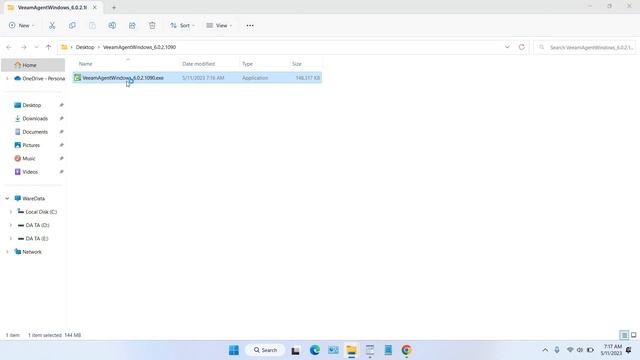
Task: Collapse the WareData tree node
Action: [x=7, y=198]
